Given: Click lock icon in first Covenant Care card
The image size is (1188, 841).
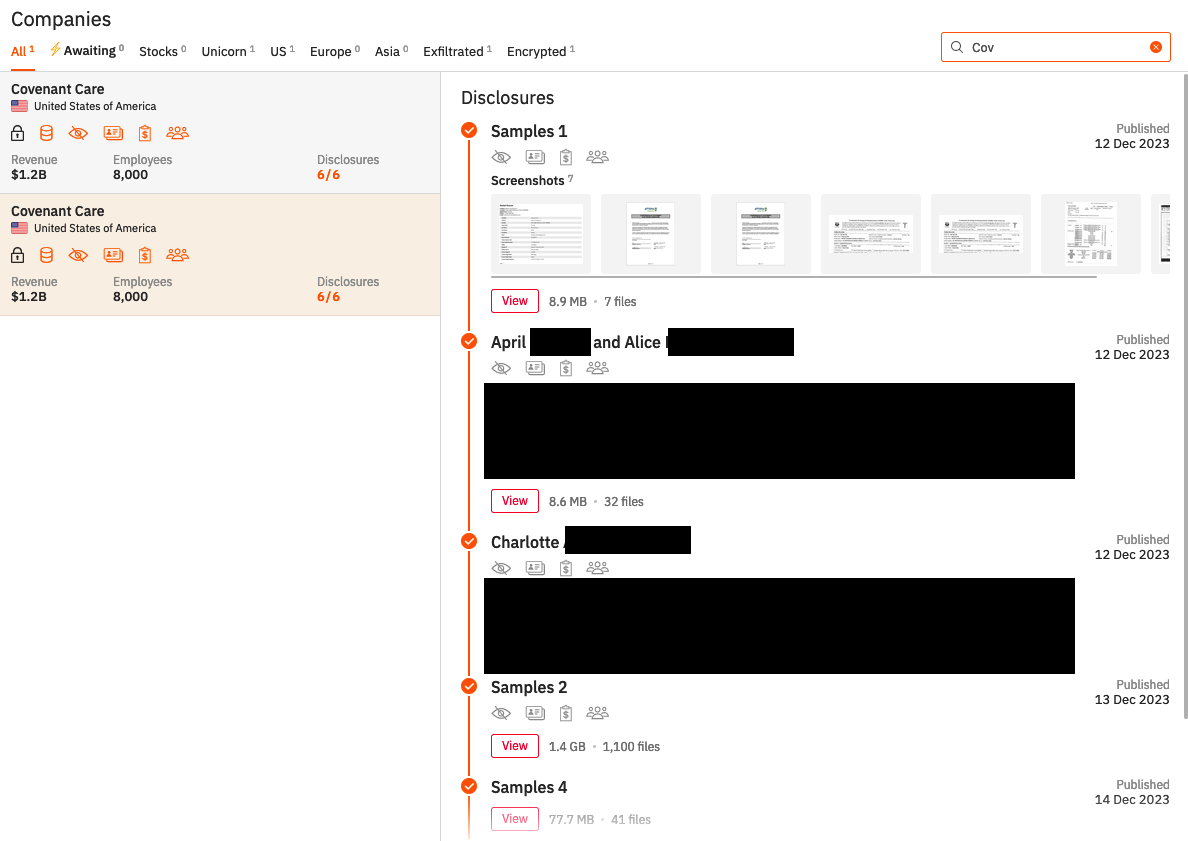Looking at the screenshot, I should tap(17, 133).
